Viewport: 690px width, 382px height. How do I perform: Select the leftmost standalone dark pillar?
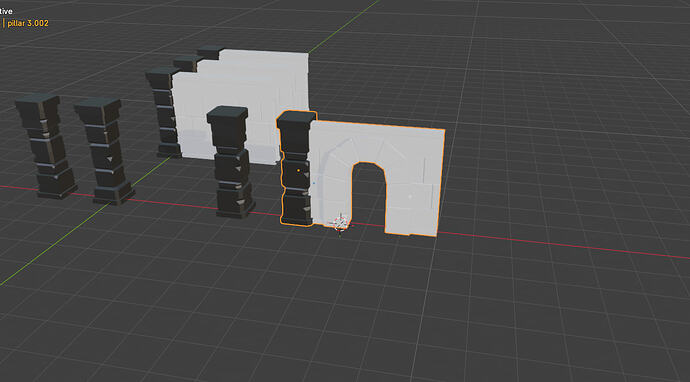(45, 146)
